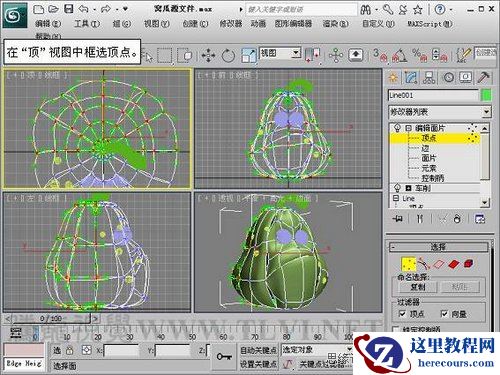Screen dimensions: 500x375
Task: Open the Modify command panel tab
Action: click(x=411, y=77)
